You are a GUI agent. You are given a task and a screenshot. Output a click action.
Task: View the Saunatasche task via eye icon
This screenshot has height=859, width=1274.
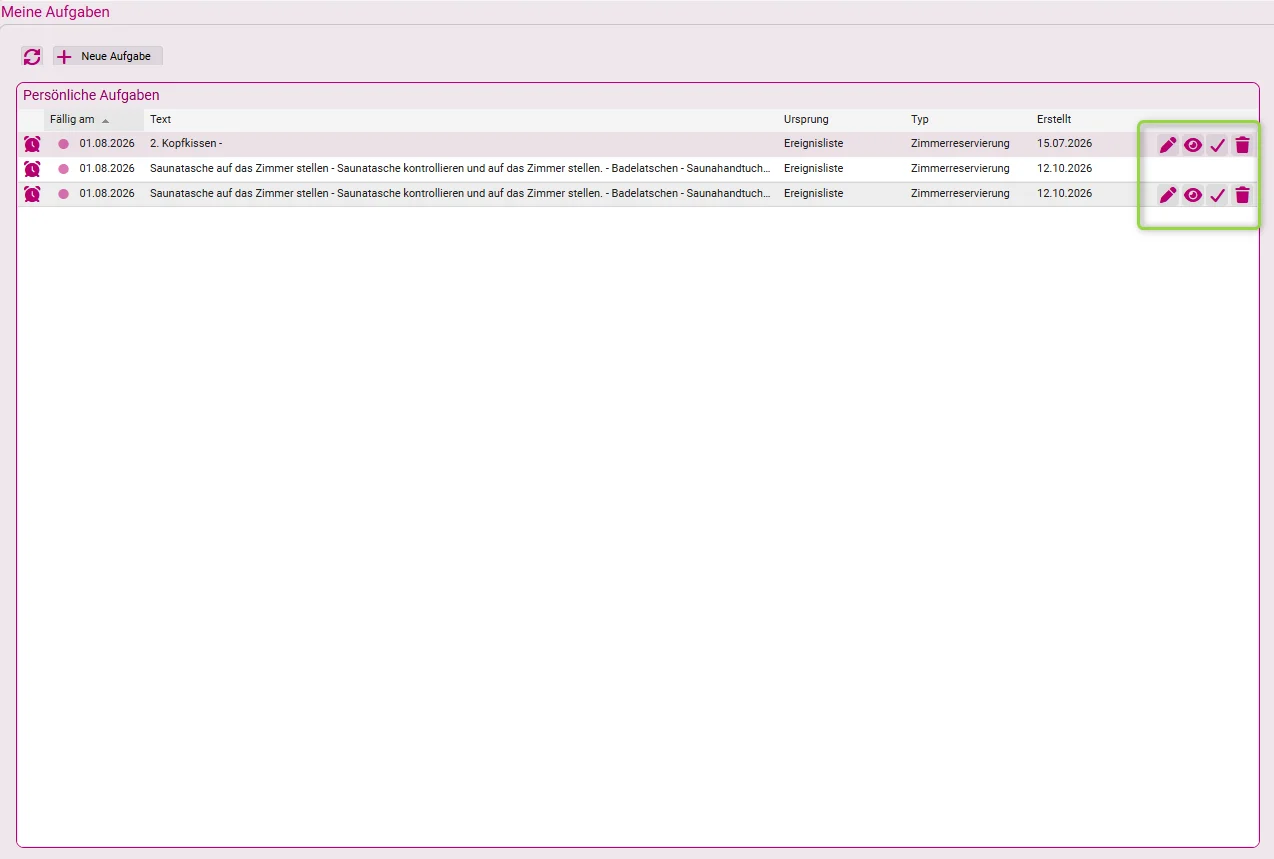coord(1193,195)
